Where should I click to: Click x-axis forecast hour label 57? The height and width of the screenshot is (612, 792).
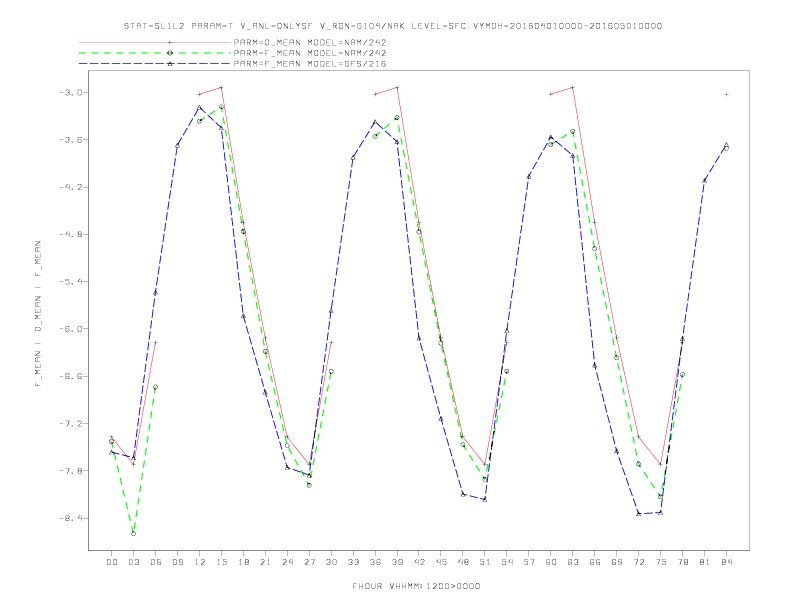tap(529, 562)
